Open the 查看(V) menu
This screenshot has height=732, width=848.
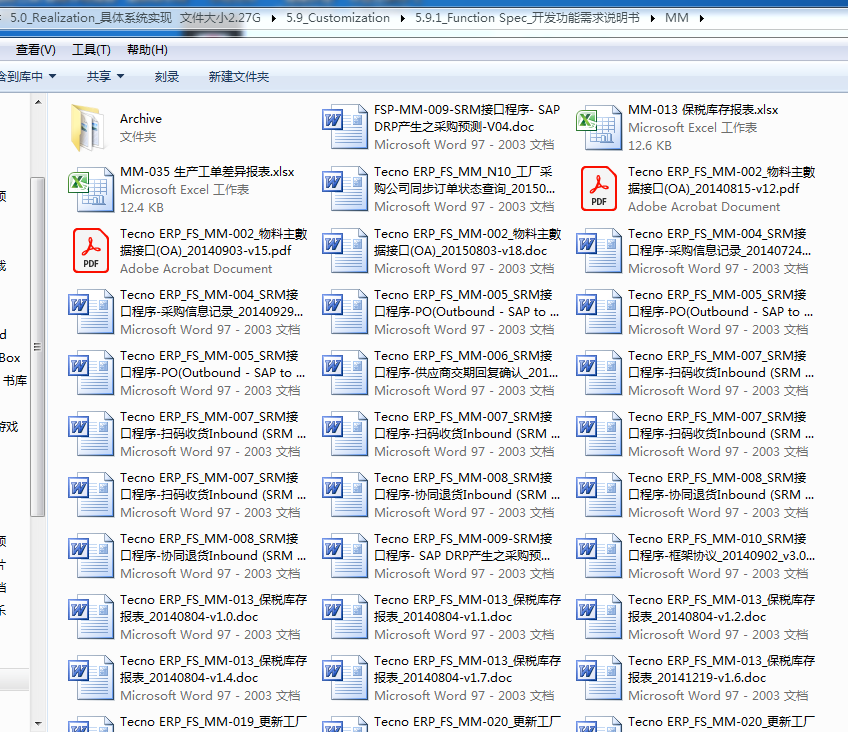(36, 50)
